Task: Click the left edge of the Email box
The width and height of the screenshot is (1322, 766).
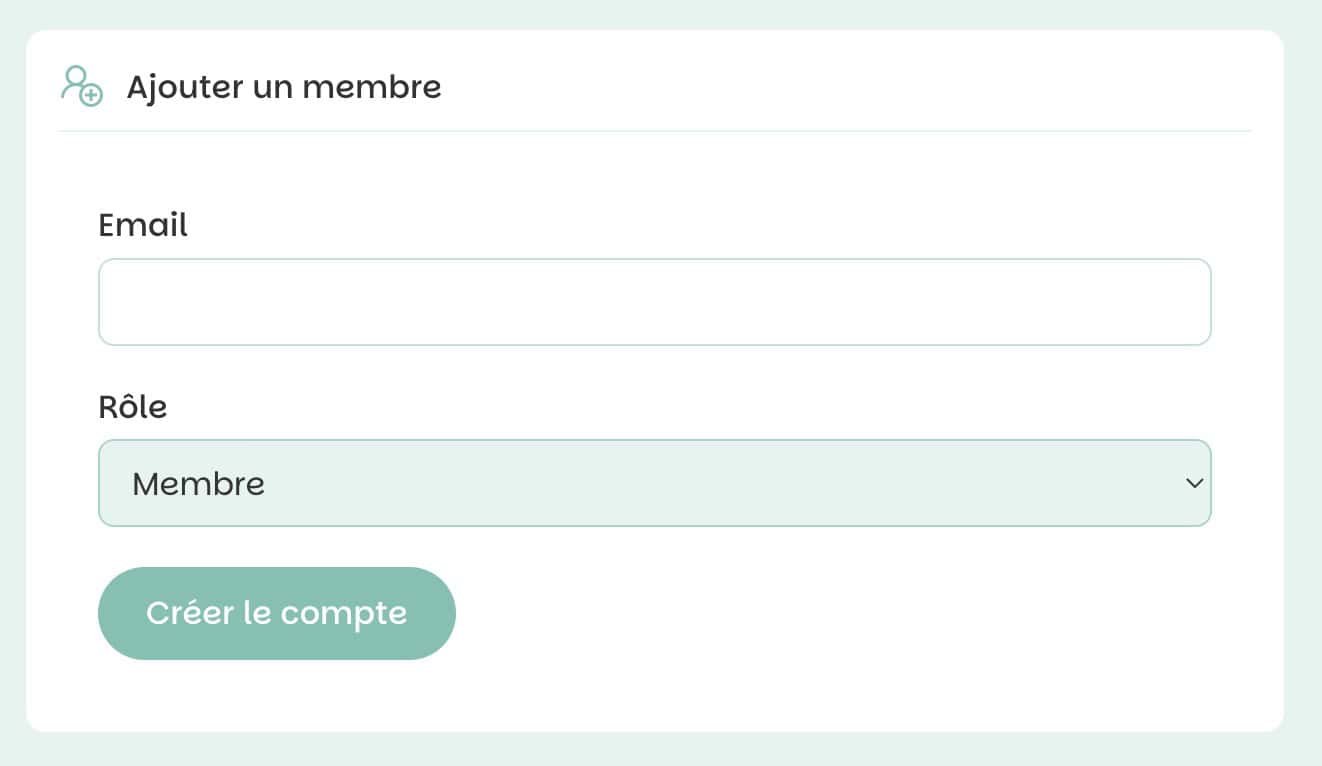Action: (102, 302)
